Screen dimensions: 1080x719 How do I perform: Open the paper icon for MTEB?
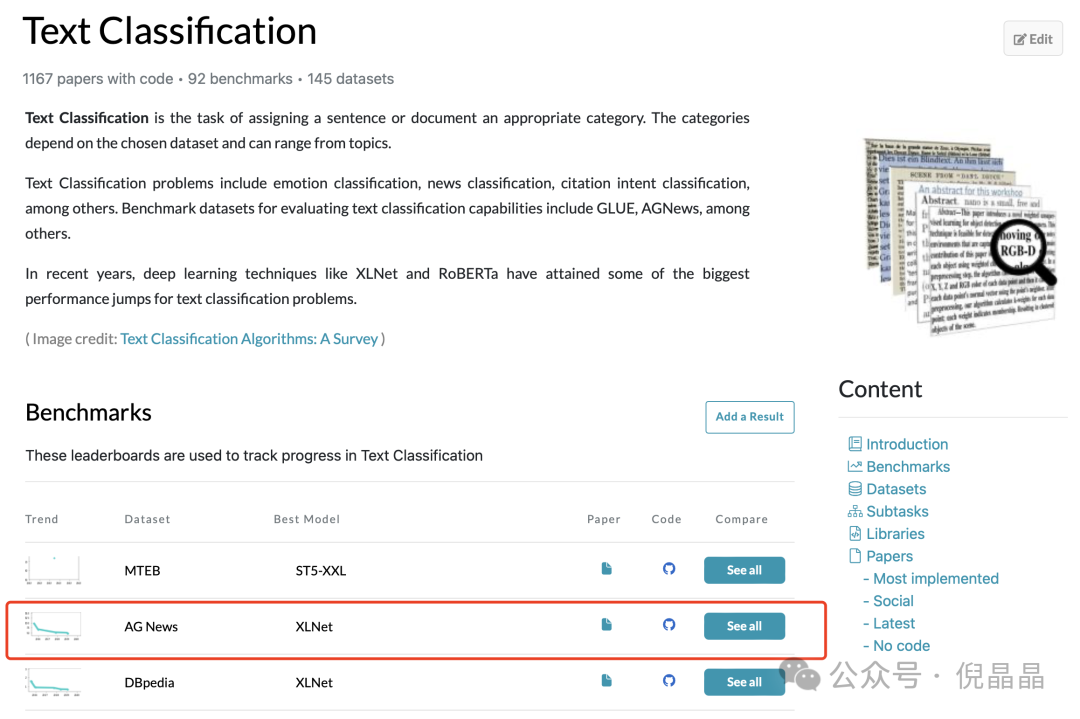pyautogui.click(x=606, y=568)
